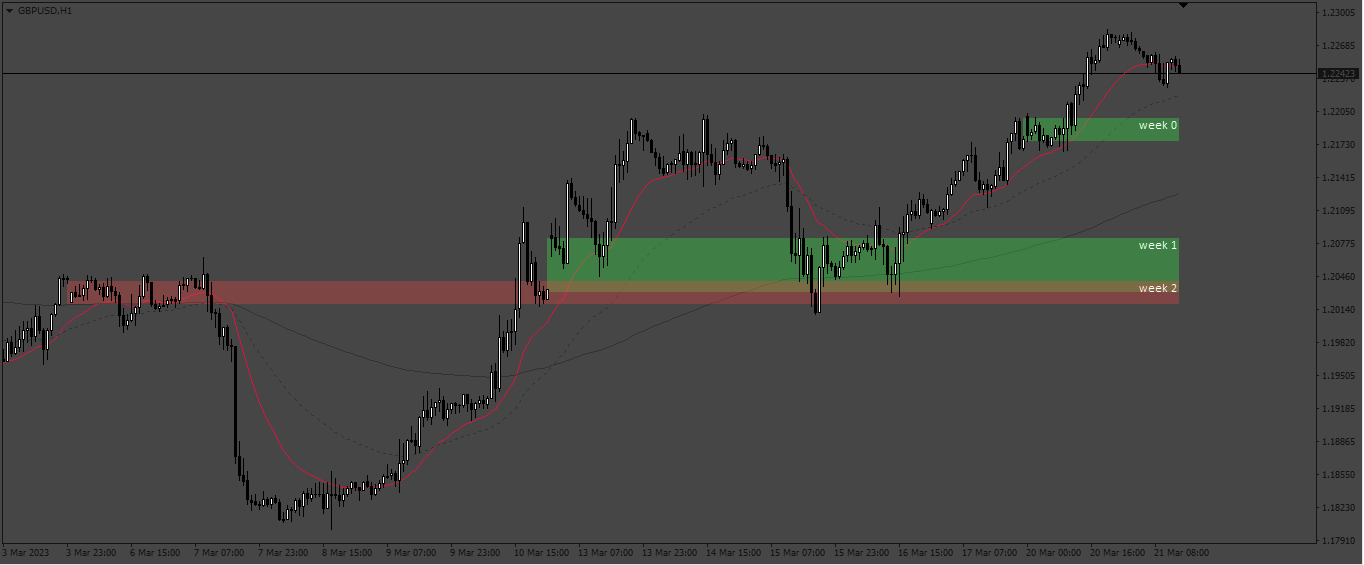Click time axis label 13 Mar 07:00
The height and width of the screenshot is (565, 1364).
pos(605,551)
